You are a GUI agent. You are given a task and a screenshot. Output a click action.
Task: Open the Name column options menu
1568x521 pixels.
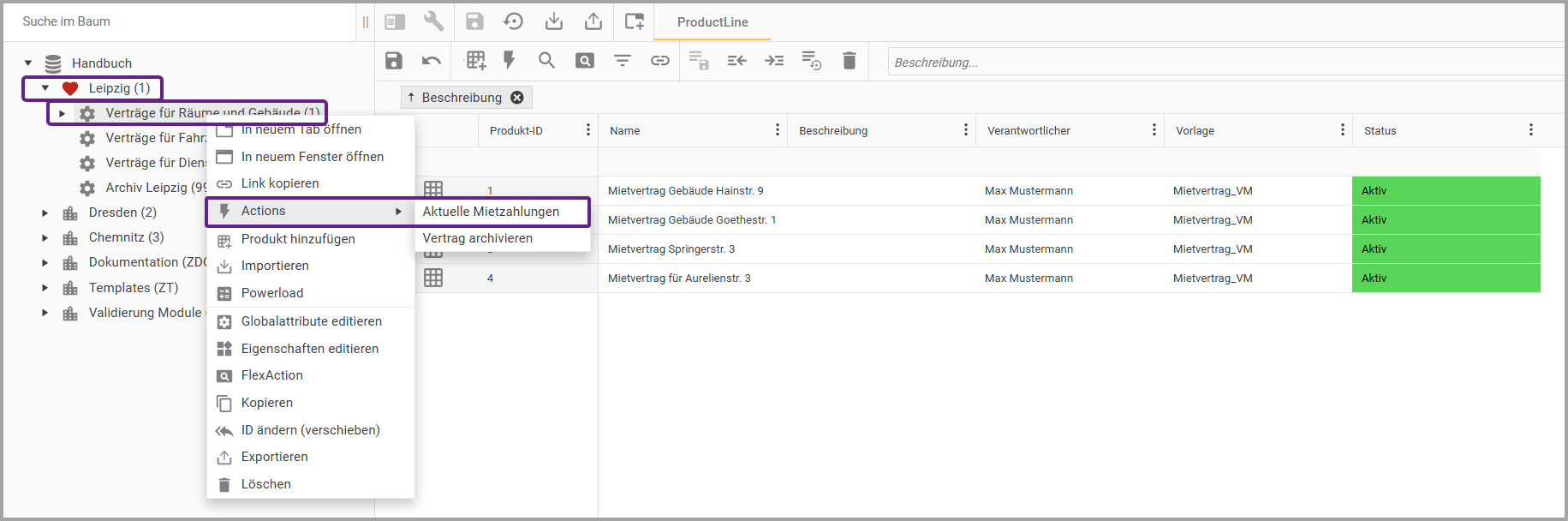[x=777, y=130]
